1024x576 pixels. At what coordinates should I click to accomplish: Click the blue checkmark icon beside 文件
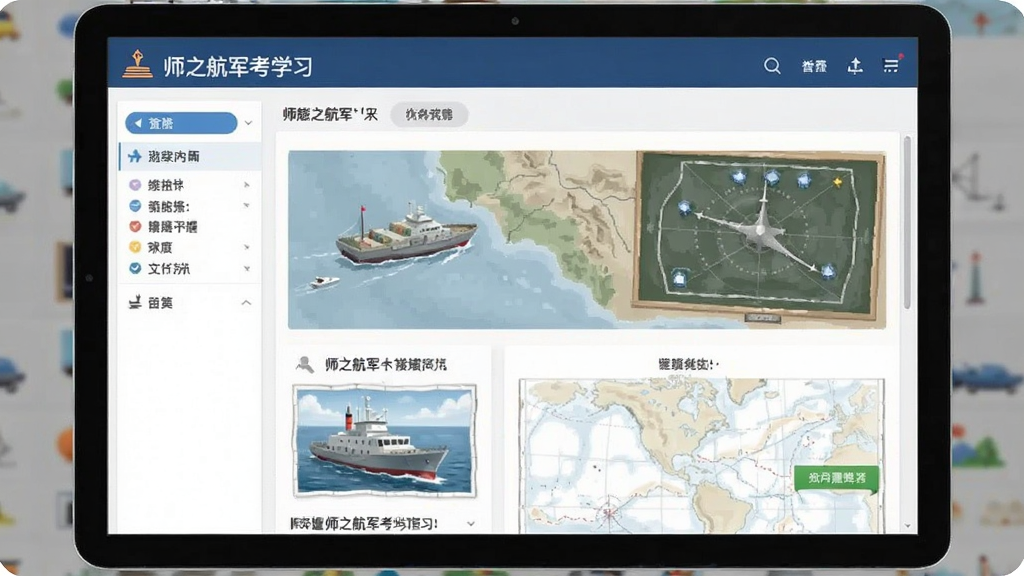tap(135, 268)
